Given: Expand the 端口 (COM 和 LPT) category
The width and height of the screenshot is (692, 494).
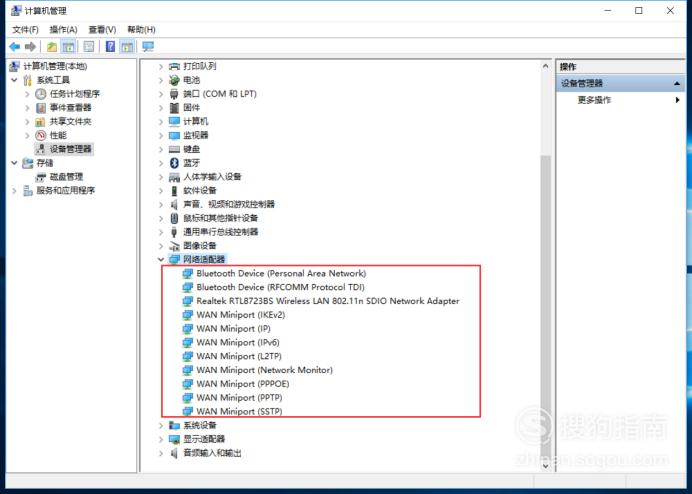Looking at the screenshot, I should (x=161, y=94).
